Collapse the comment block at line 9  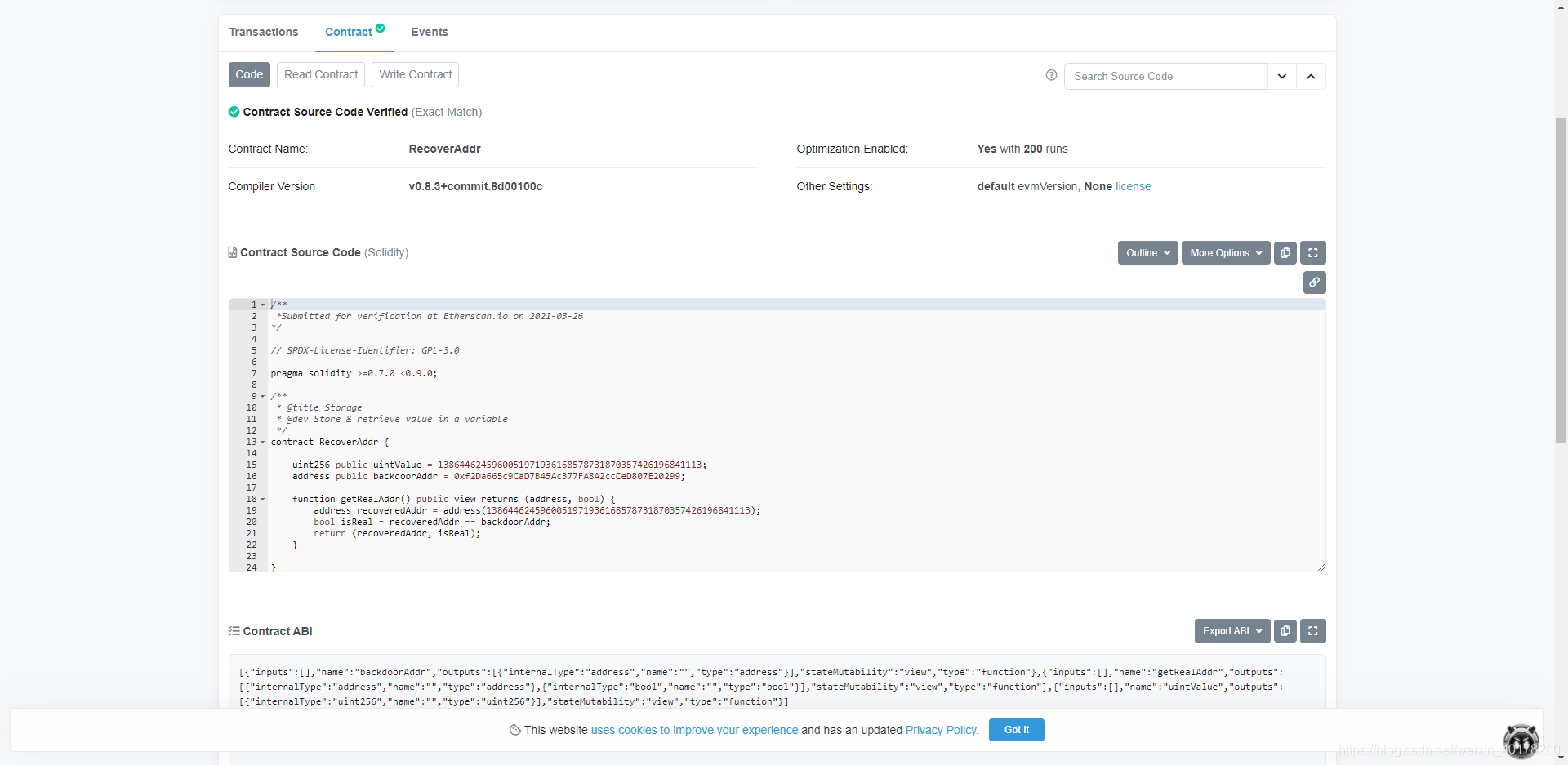click(x=263, y=396)
